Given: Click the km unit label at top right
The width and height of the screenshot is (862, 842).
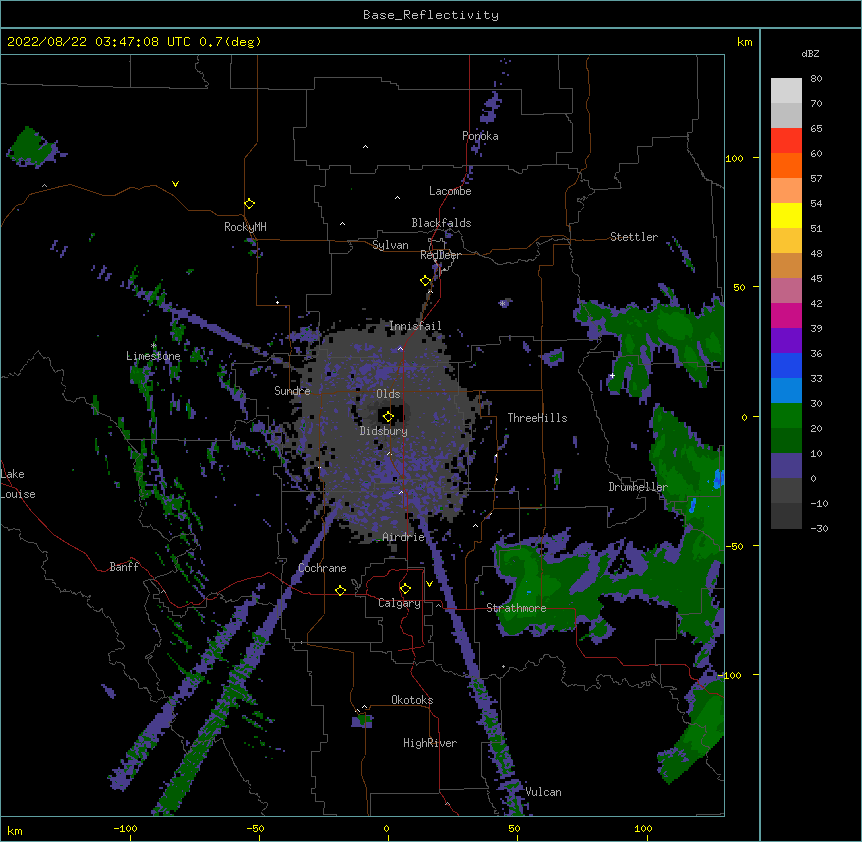Looking at the screenshot, I should click(745, 42).
